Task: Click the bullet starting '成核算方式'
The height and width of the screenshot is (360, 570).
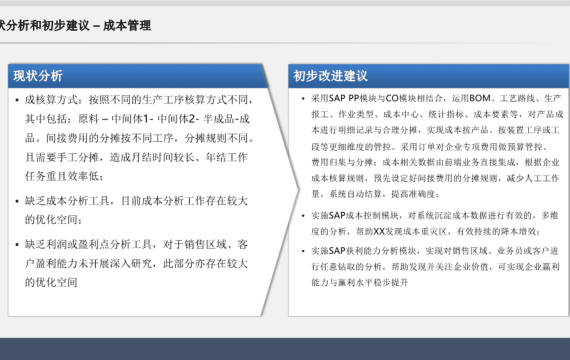Action: [139, 100]
